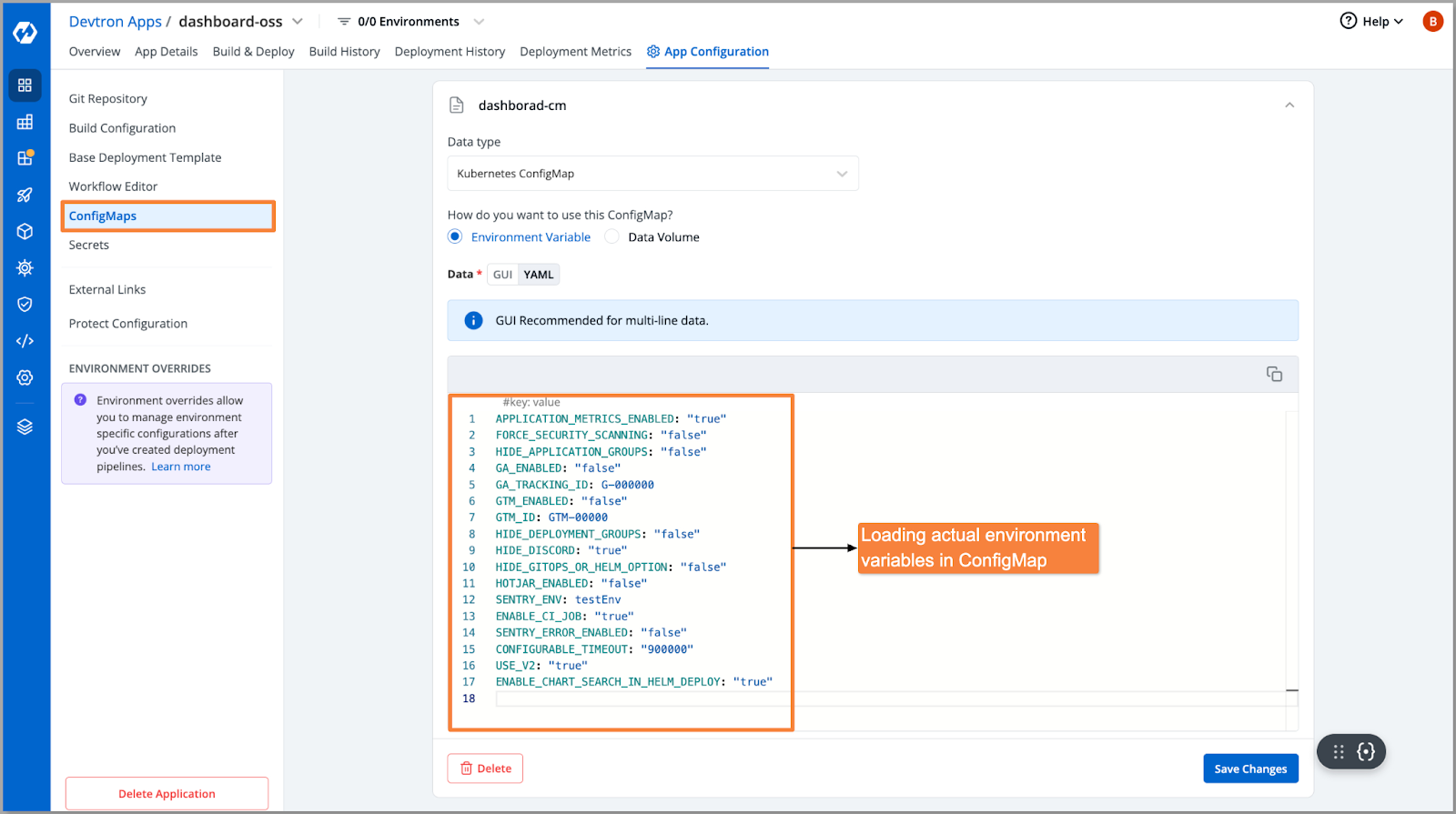
Task: Open Global Configurations gear icon in sidebar
Action: (x=25, y=377)
